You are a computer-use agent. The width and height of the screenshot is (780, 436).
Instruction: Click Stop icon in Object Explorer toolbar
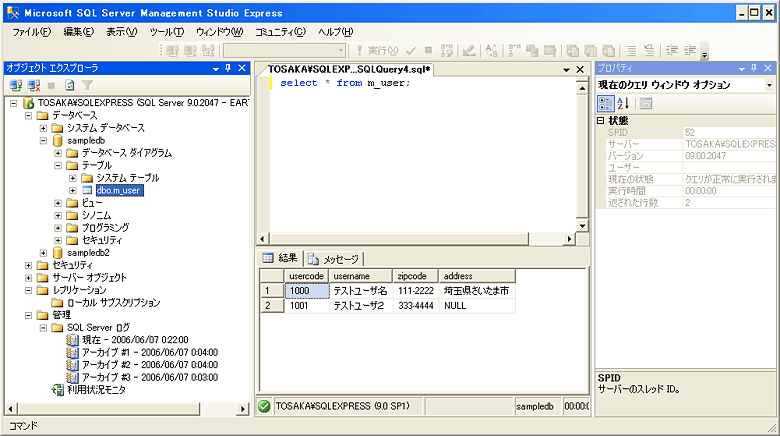[51, 86]
